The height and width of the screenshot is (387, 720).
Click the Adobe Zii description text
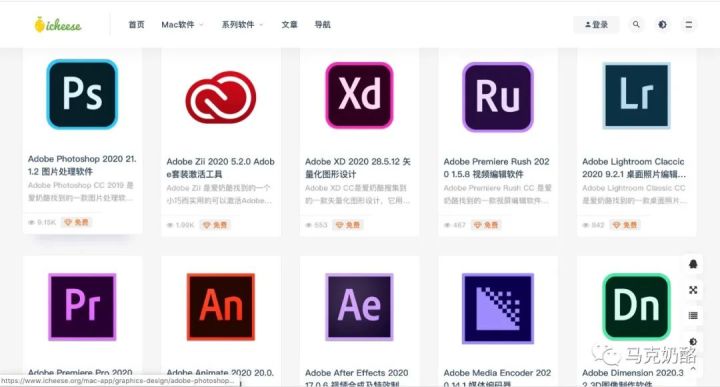(x=219, y=194)
